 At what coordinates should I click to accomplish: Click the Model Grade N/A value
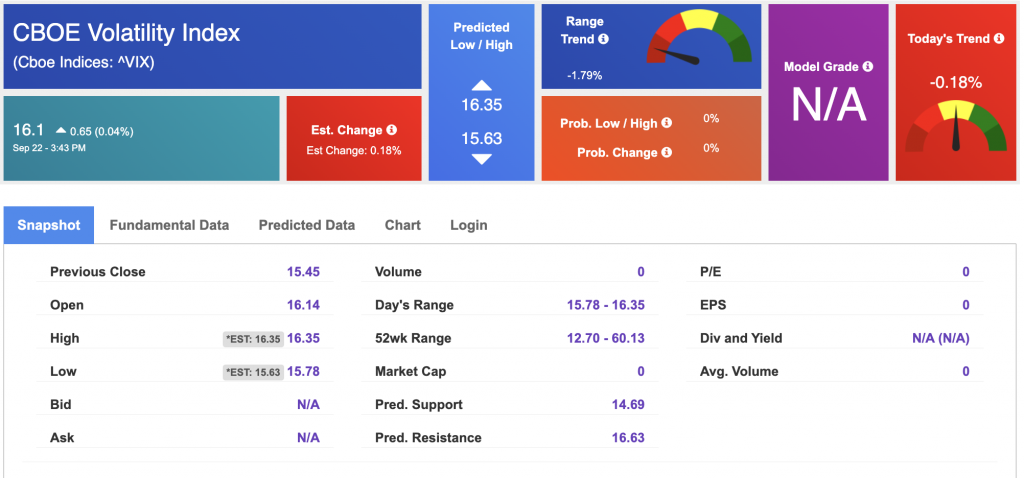click(827, 105)
